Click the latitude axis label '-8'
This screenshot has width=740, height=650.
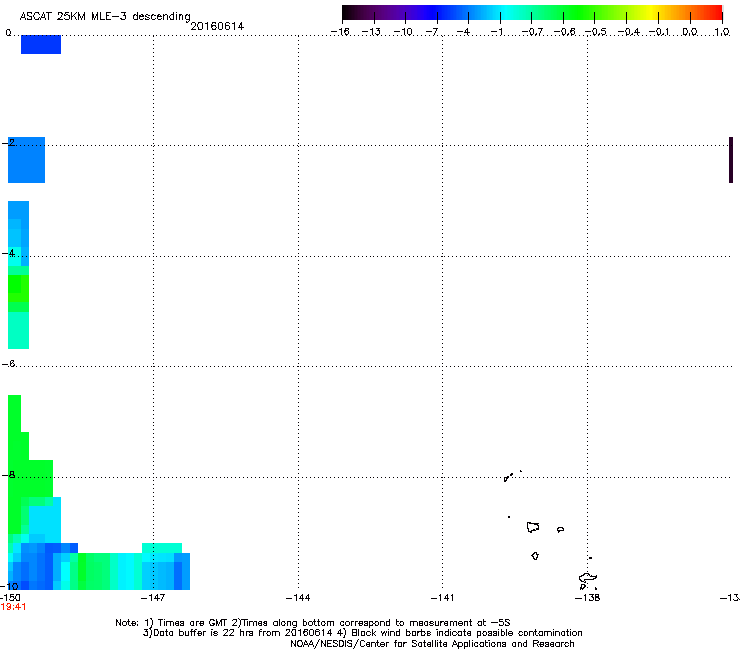click(x=8, y=474)
